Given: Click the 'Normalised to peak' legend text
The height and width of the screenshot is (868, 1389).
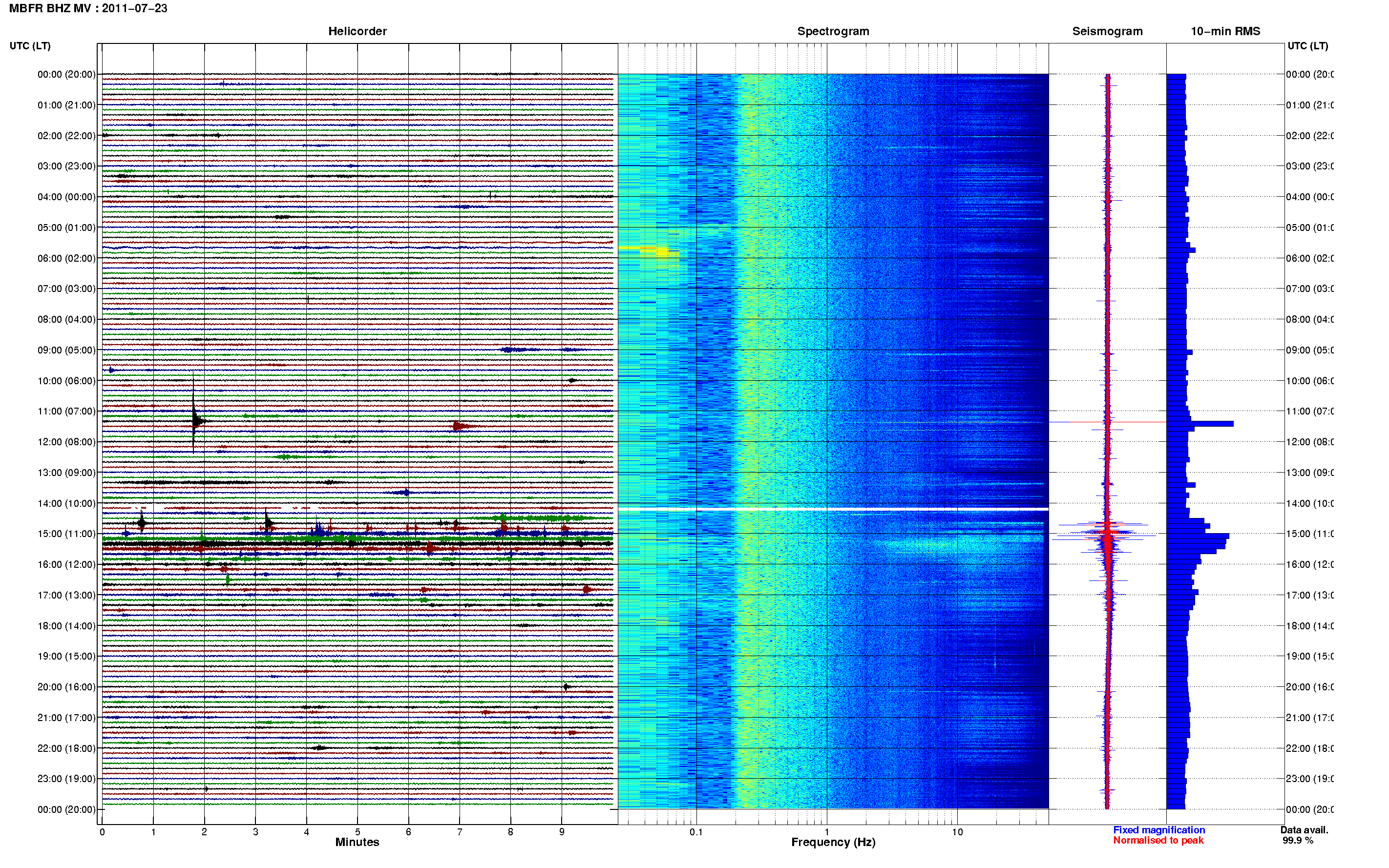Looking at the screenshot, I should pyautogui.click(x=1158, y=841).
